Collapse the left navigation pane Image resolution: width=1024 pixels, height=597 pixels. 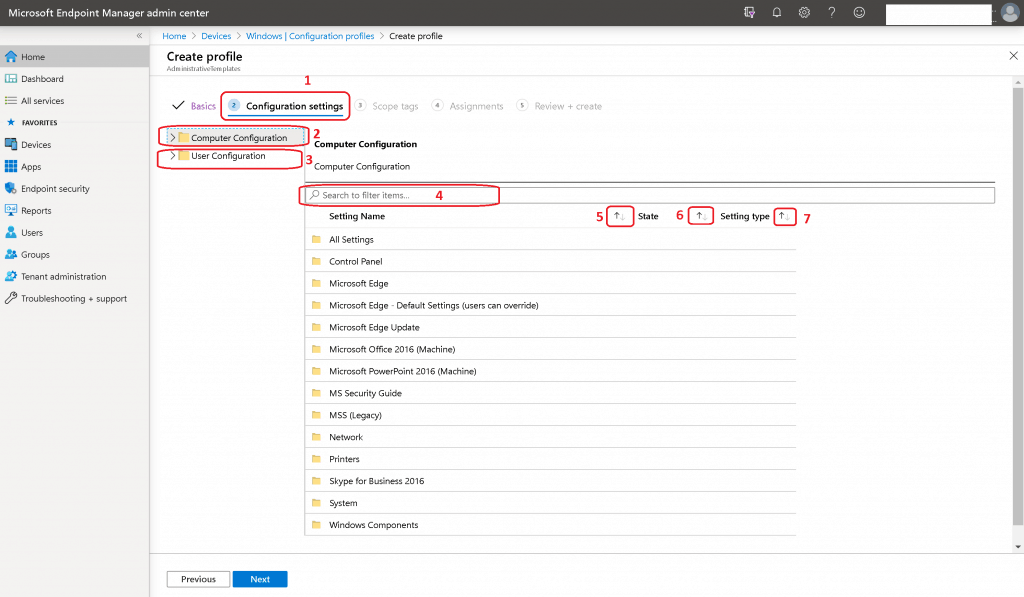pos(139,34)
